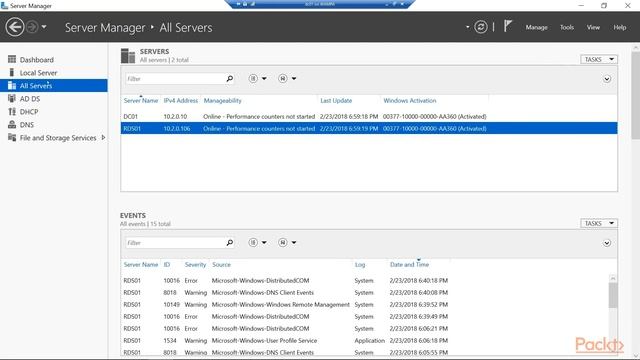640x360 pixels.
Task: Collapse the Servers filter bar chevron
Action: [x=607, y=79]
